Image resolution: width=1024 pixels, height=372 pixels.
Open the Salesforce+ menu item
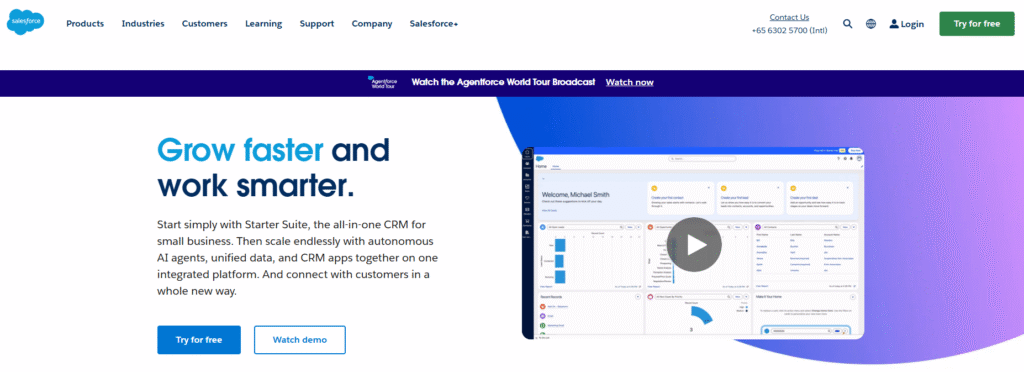434,23
